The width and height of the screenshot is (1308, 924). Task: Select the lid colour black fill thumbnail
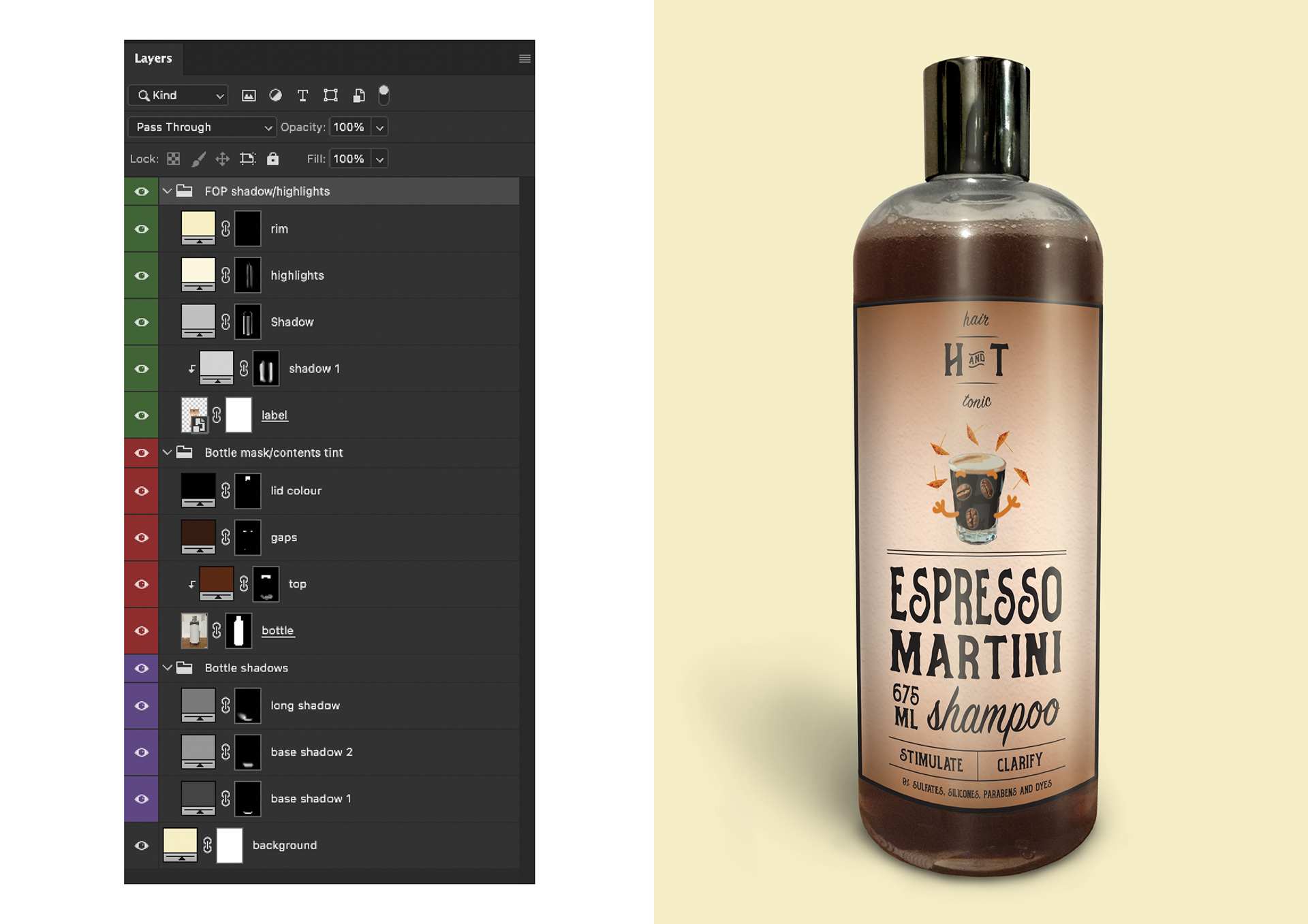click(x=198, y=490)
